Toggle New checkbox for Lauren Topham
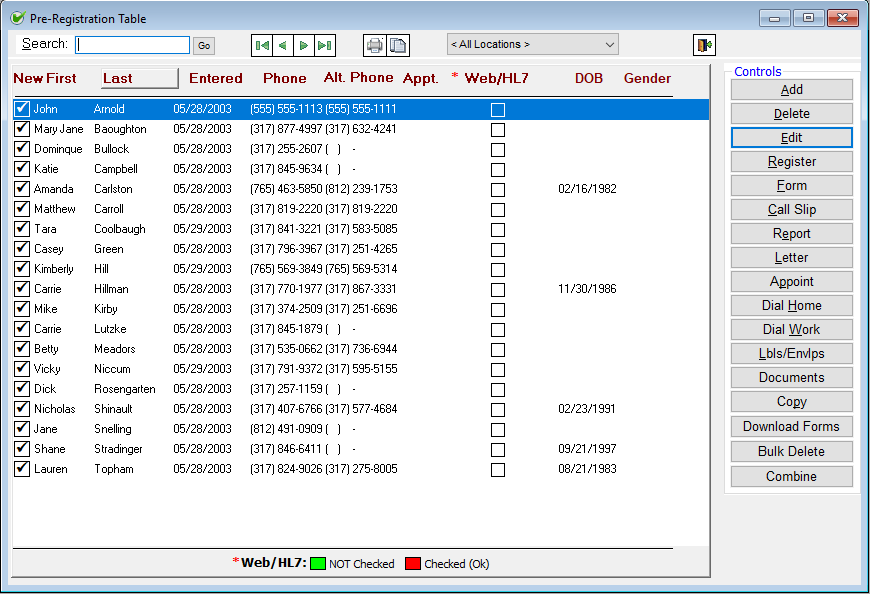 [x=22, y=469]
